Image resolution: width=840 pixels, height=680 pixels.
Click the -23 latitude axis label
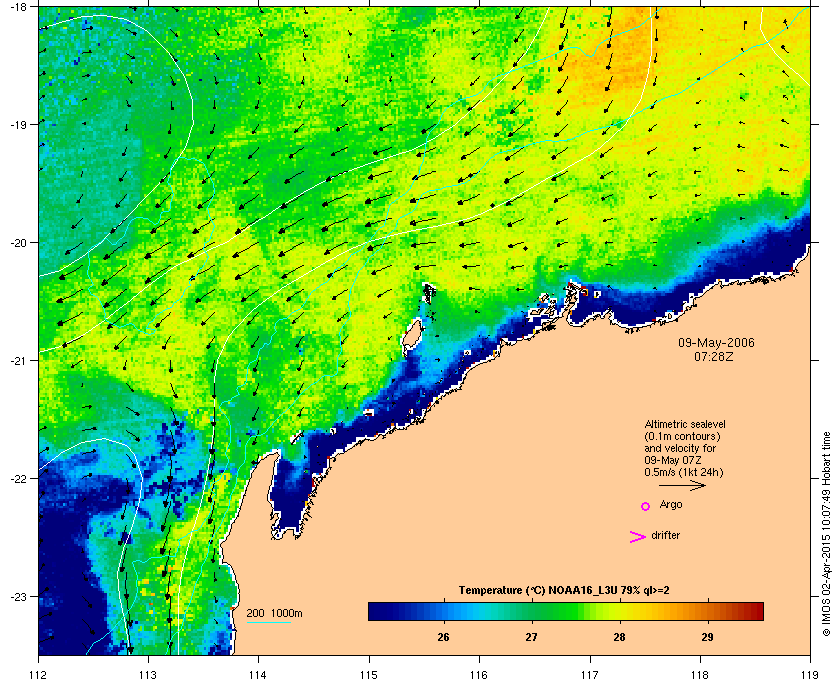click(x=18, y=596)
